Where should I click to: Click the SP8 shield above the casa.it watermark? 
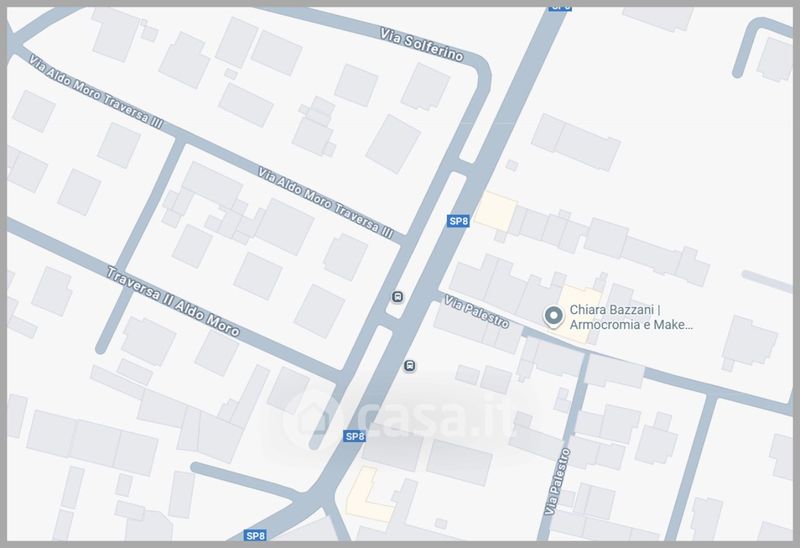(355, 436)
